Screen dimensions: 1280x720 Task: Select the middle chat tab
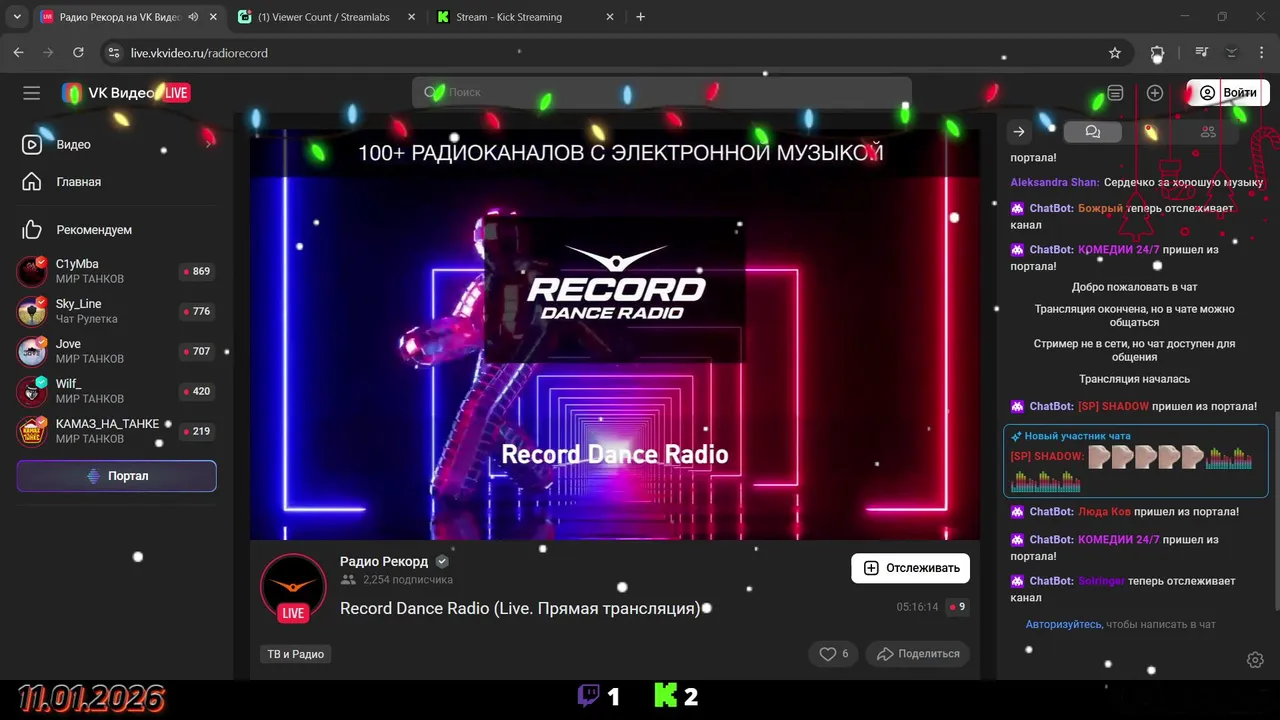pos(1150,132)
